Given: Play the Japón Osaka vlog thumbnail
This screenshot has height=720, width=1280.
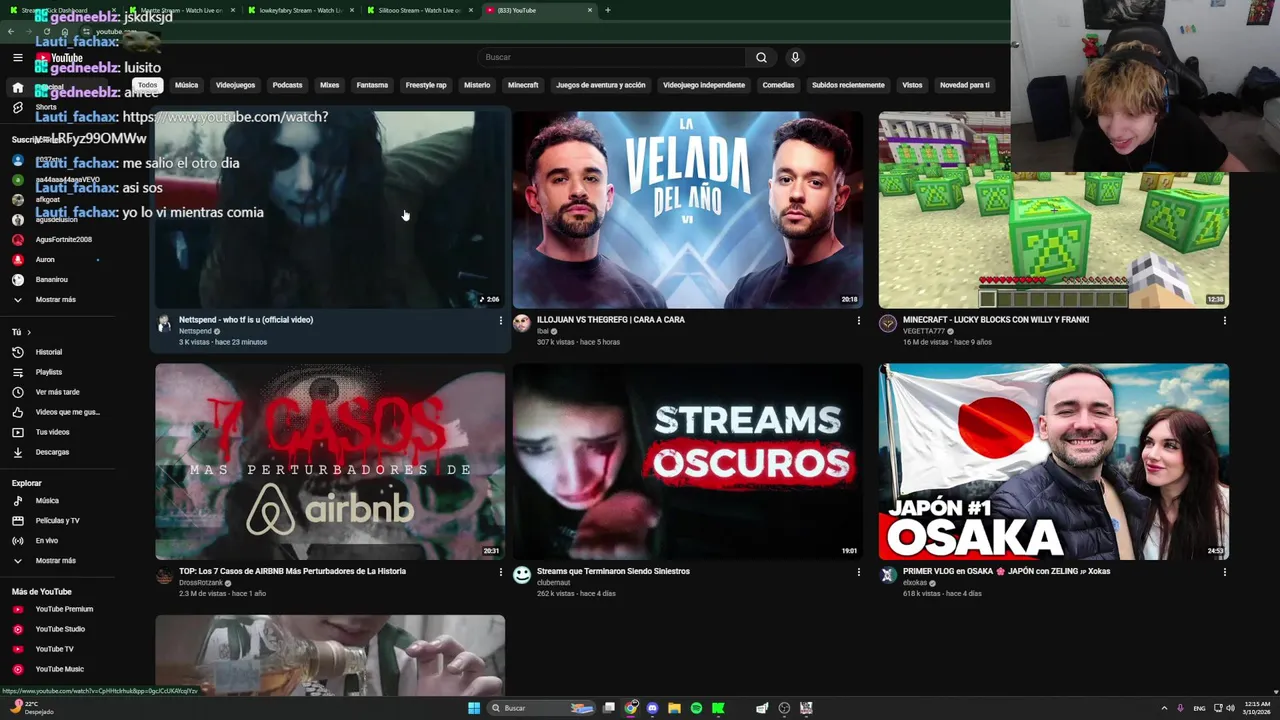Looking at the screenshot, I should tap(1054, 461).
